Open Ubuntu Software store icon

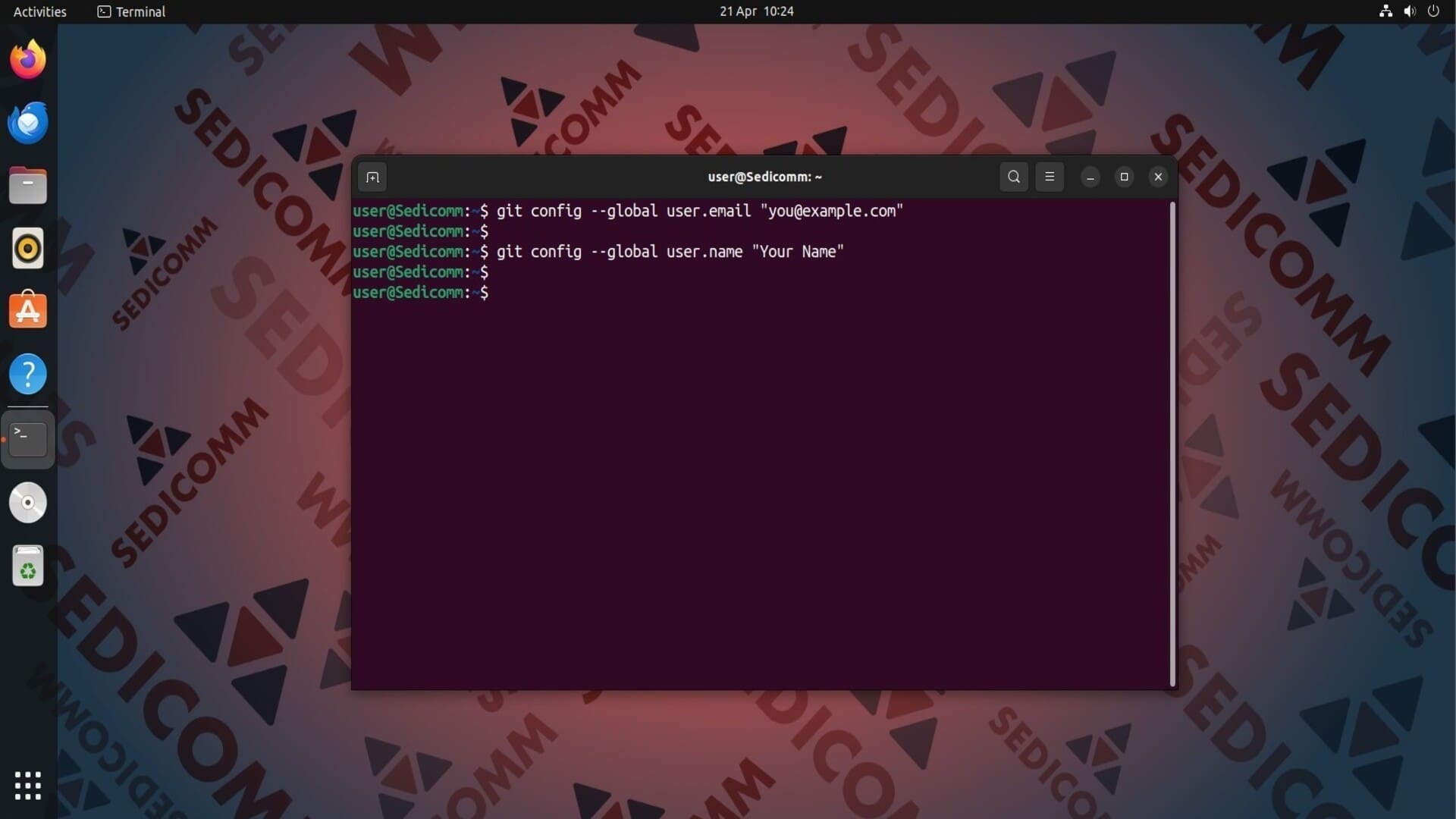pyautogui.click(x=28, y=311)
